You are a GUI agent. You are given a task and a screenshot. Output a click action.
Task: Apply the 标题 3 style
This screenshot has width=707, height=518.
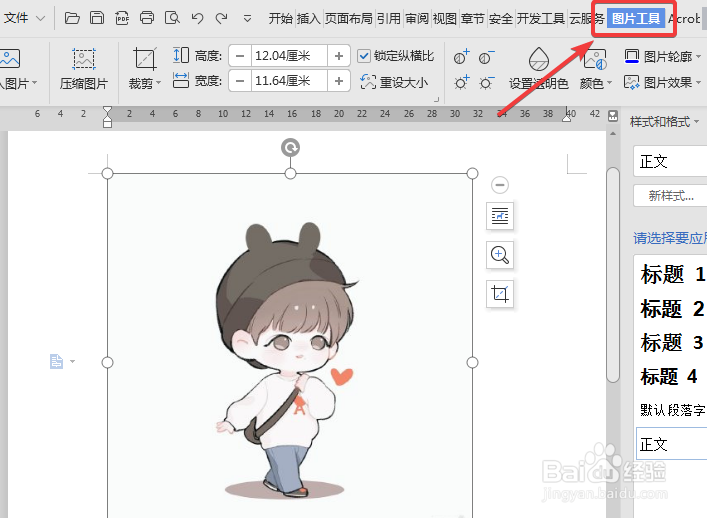[672, 343]
